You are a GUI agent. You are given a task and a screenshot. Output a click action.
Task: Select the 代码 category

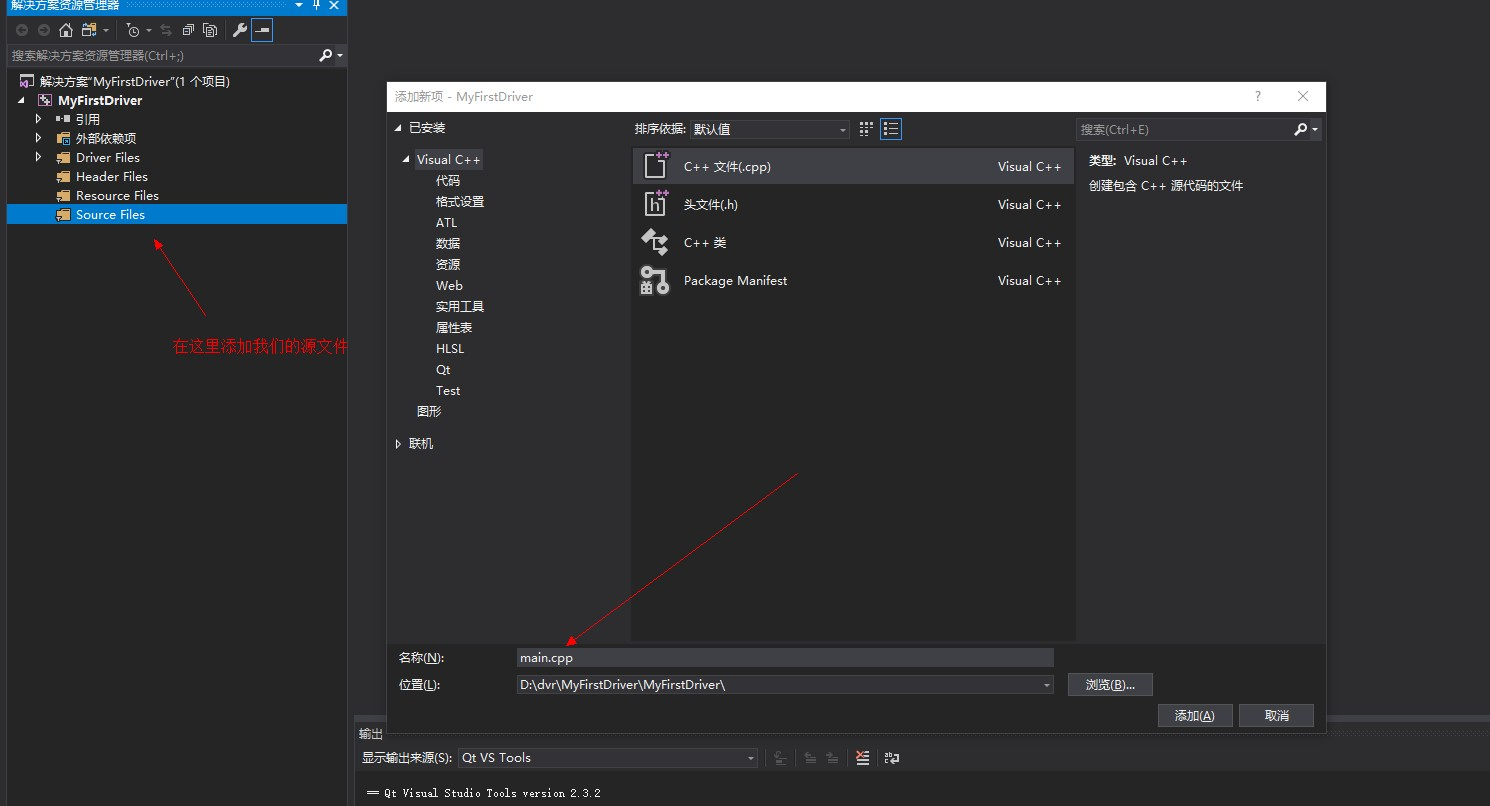click(x=448, y=180)
